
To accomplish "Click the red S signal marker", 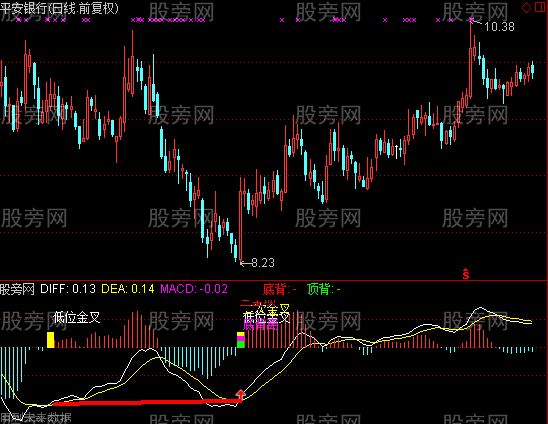I will click(466, 274).
